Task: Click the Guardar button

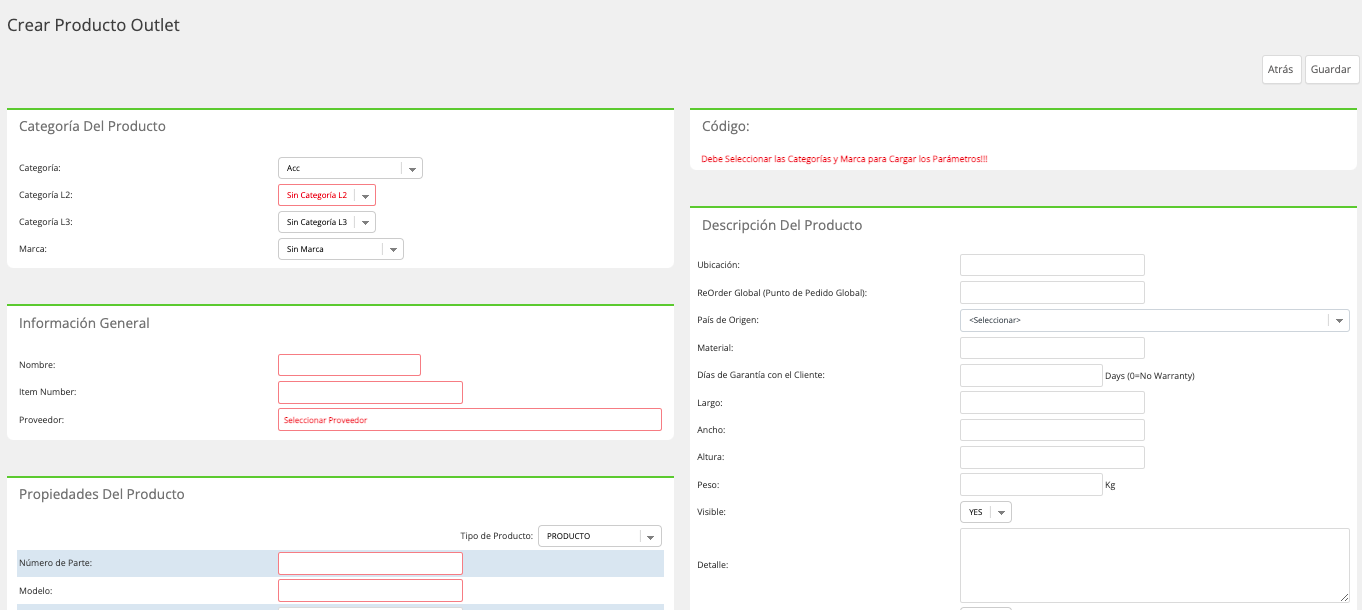Action: pos(1331,70)
